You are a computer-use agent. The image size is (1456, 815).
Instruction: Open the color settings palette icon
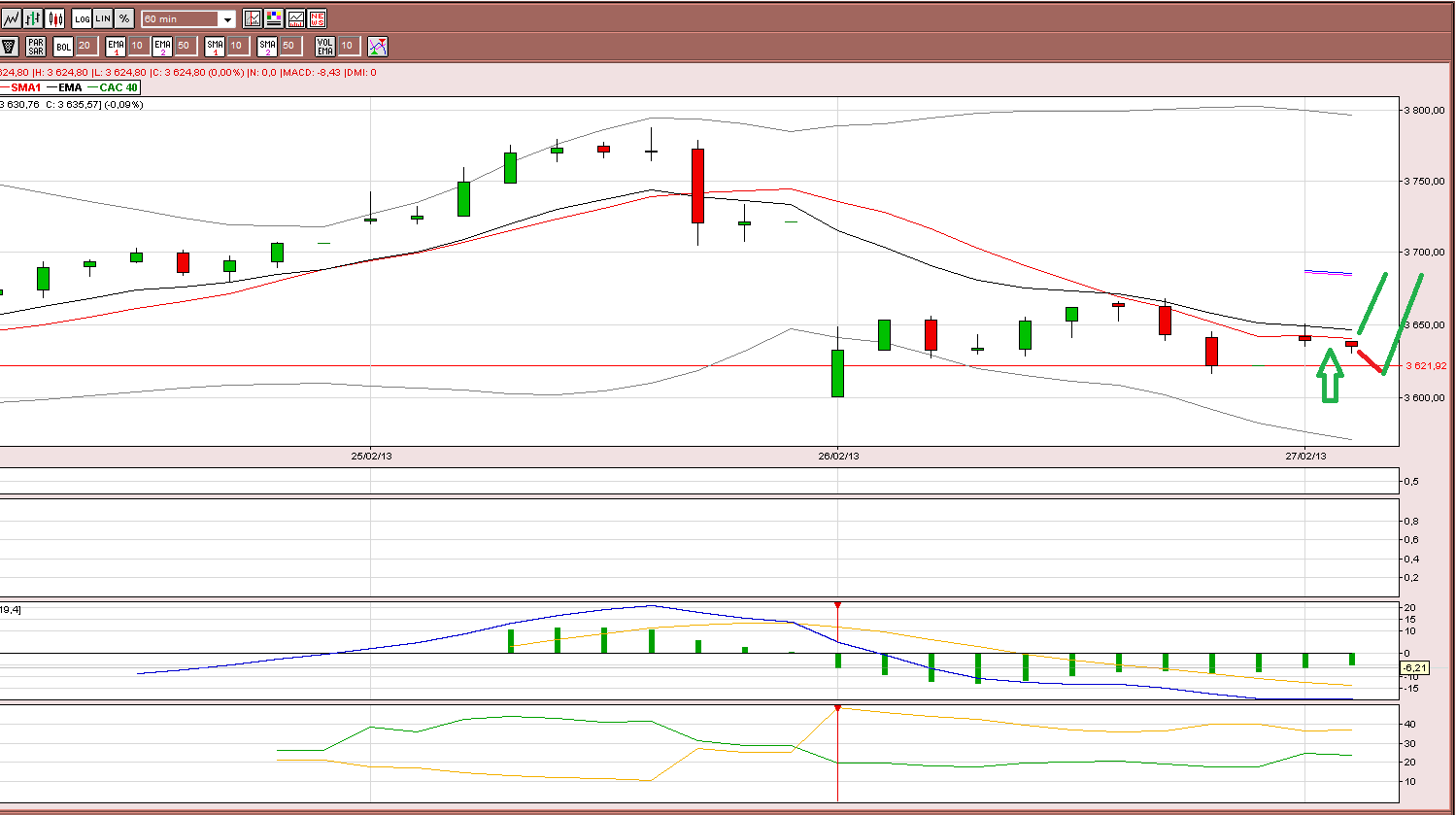click(x=274, y=18)
